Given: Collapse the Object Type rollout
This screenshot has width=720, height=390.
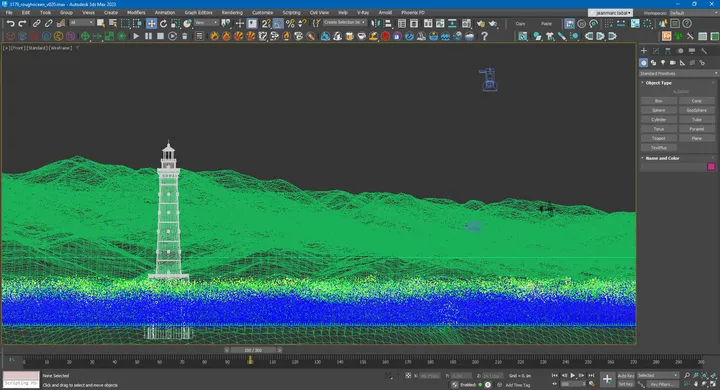Looking at the screenshot, I should (658, 83).
